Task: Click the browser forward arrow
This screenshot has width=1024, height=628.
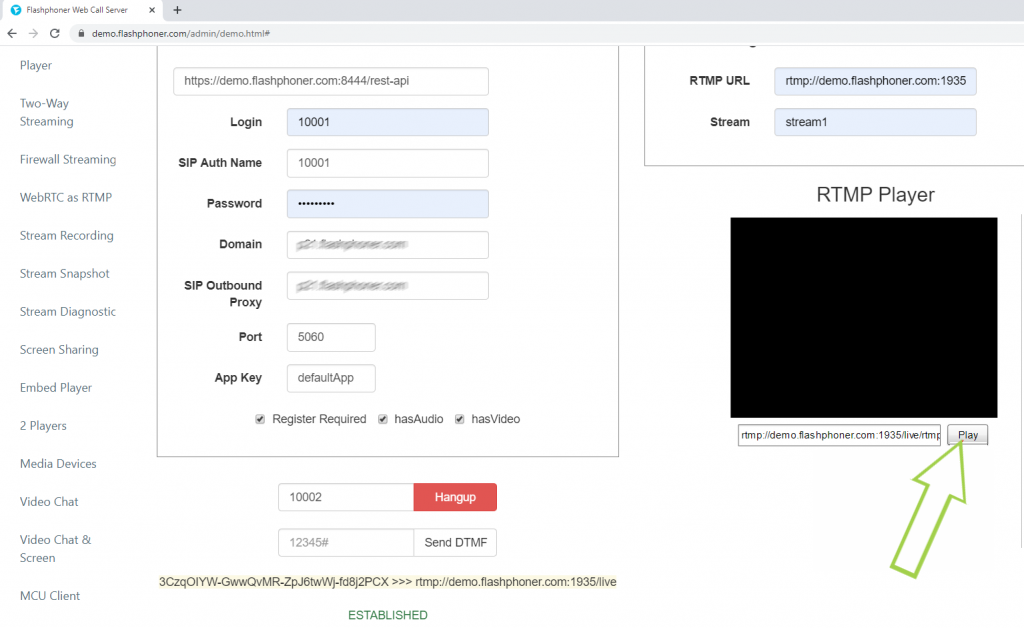Action: 33,33
